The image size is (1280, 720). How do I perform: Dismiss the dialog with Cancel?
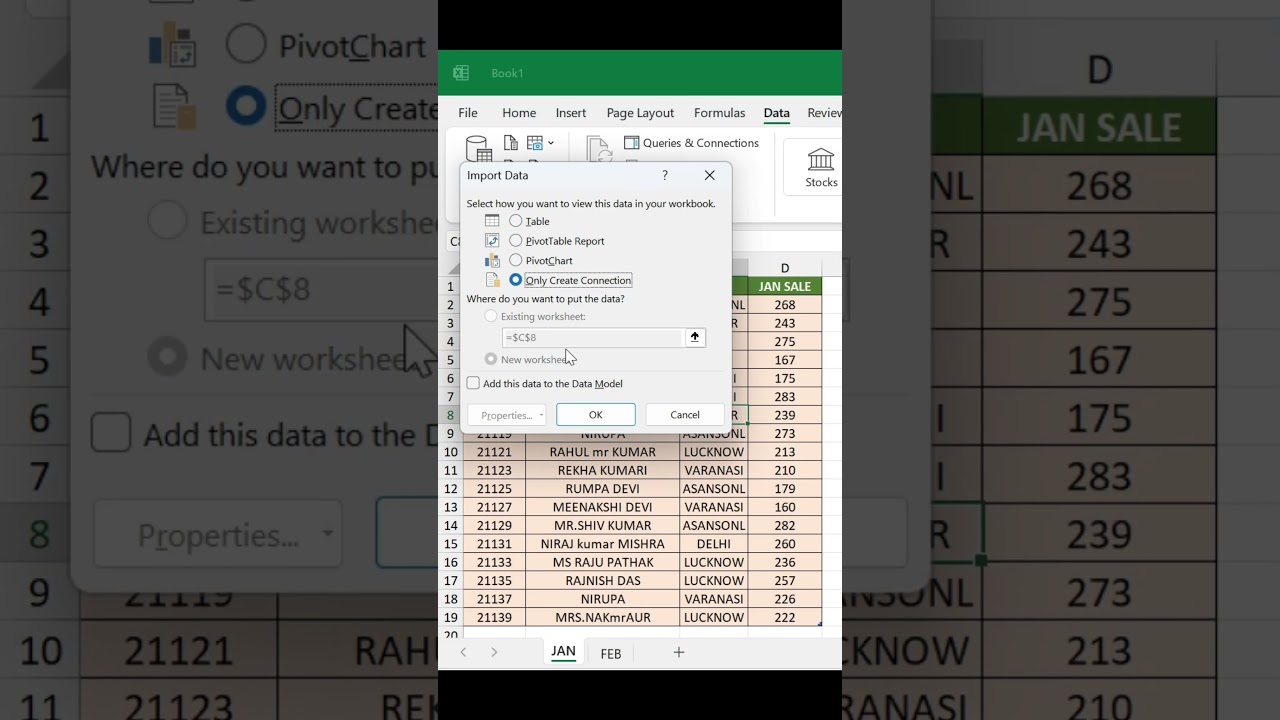(684, 414)
